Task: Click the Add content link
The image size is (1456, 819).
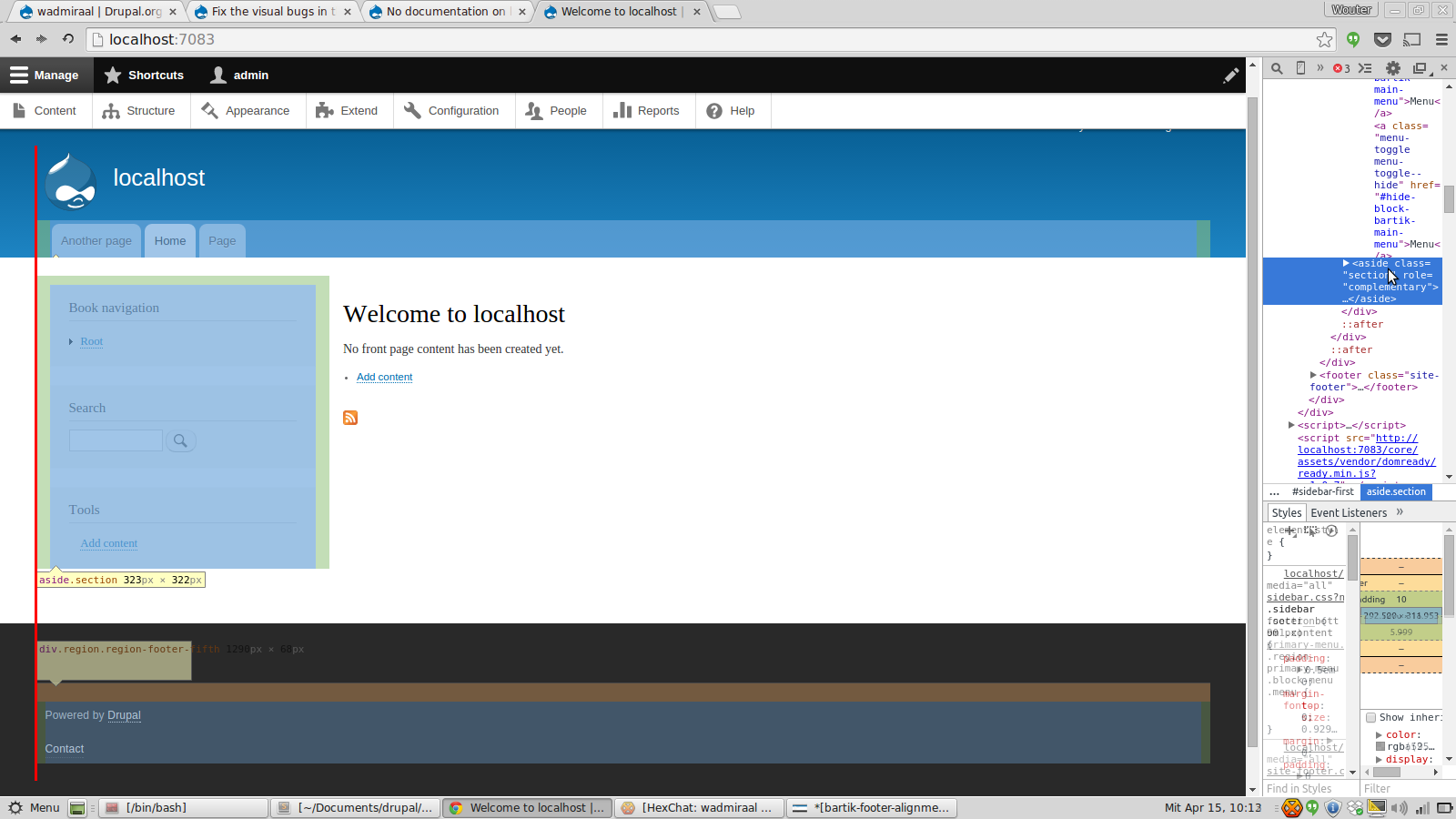Action: pyautogui.click(x=384, y=377)
